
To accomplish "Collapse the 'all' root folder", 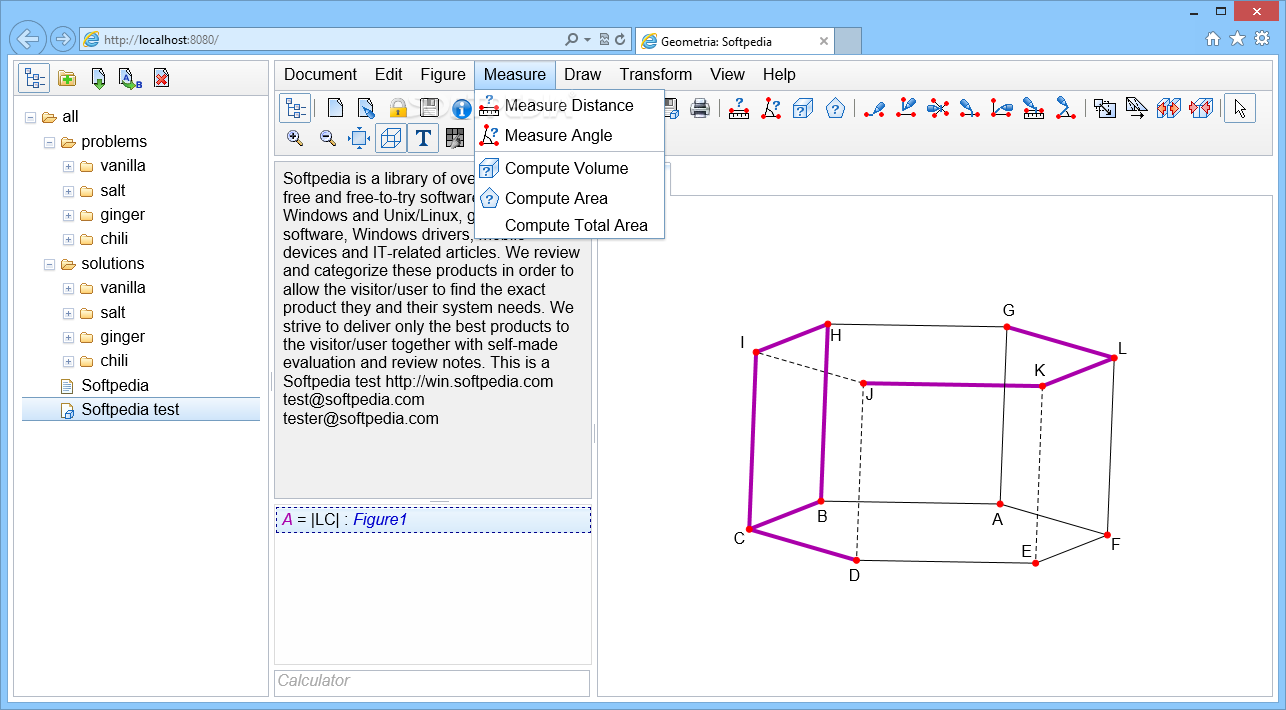I will point(30,117).
